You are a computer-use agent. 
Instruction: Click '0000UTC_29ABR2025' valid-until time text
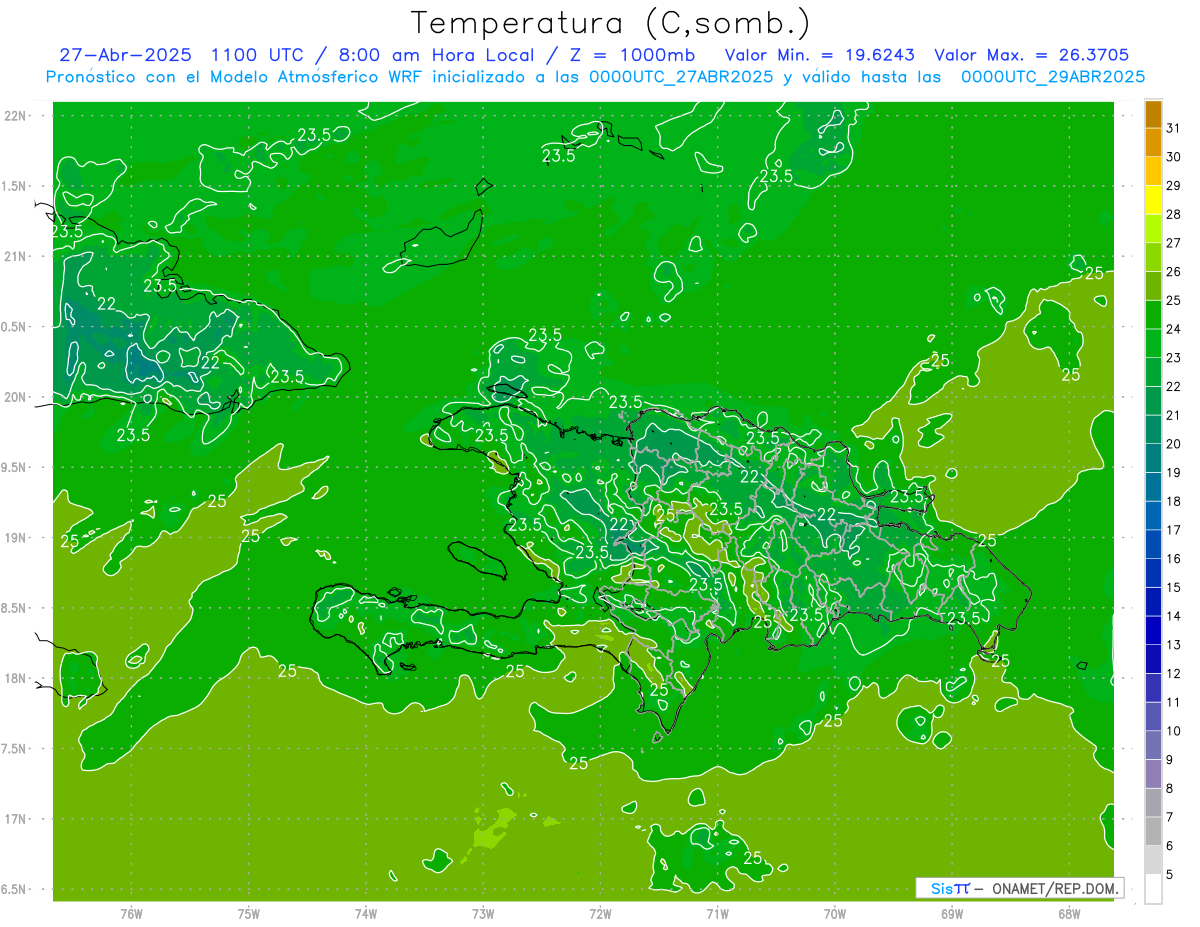[1053, 76]
